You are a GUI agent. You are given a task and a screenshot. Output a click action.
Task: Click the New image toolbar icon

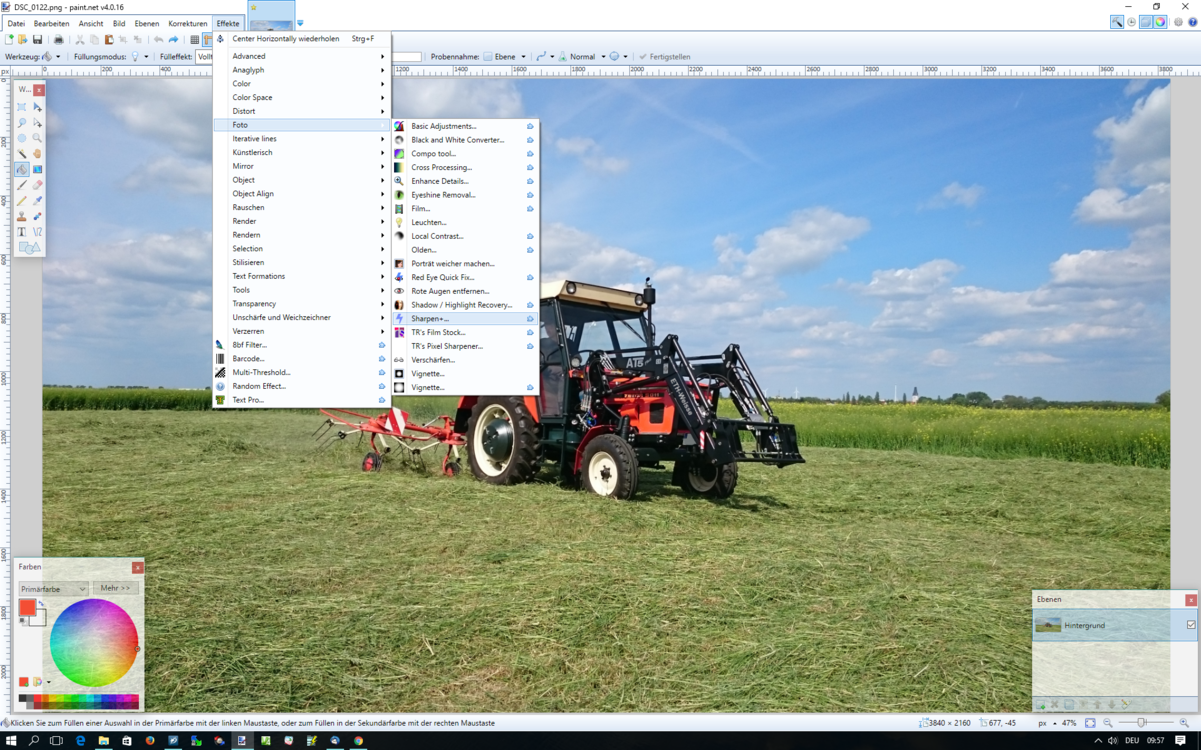click(x=9, y=40)
